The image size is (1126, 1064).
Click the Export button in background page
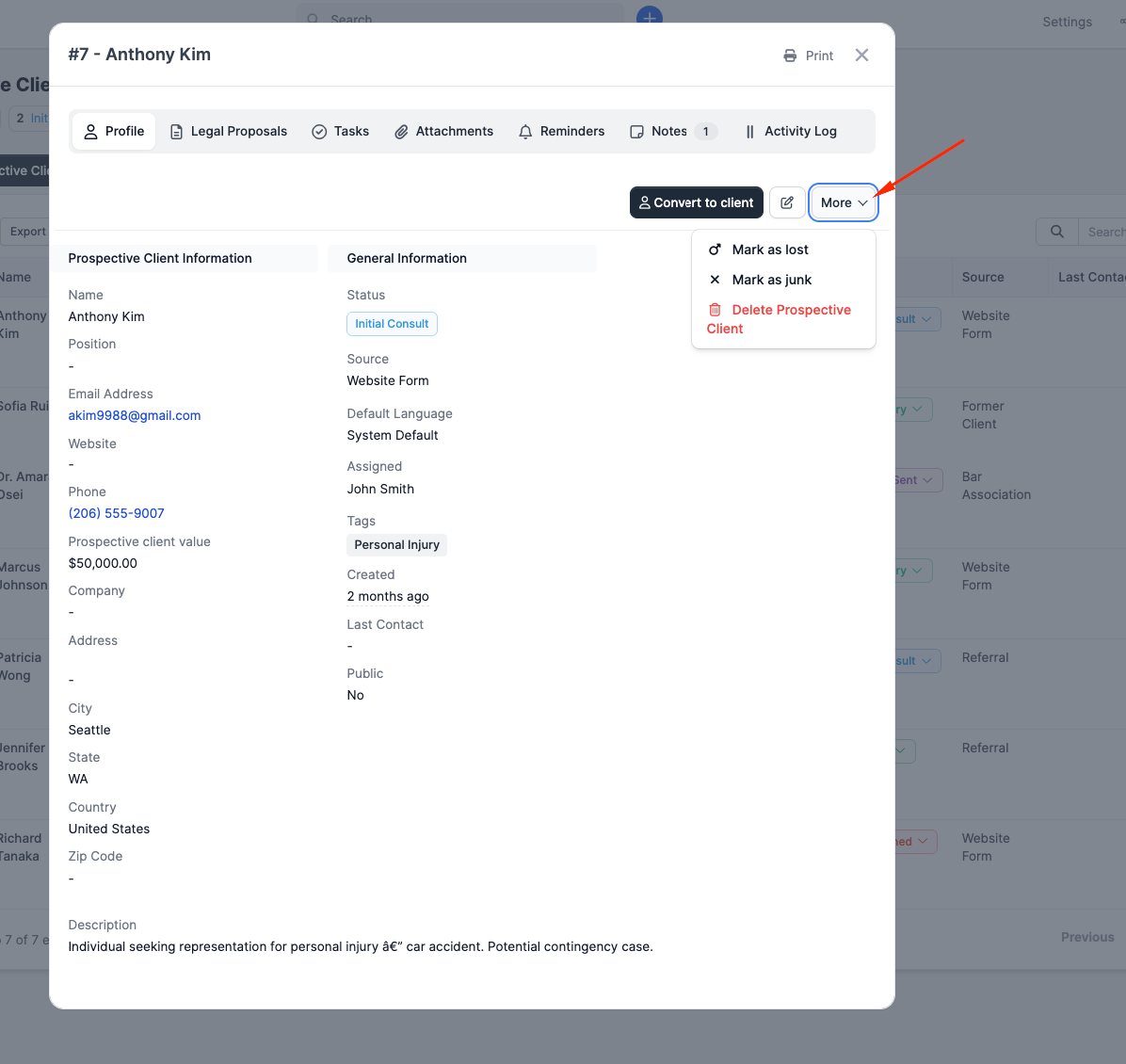point(24,232)
